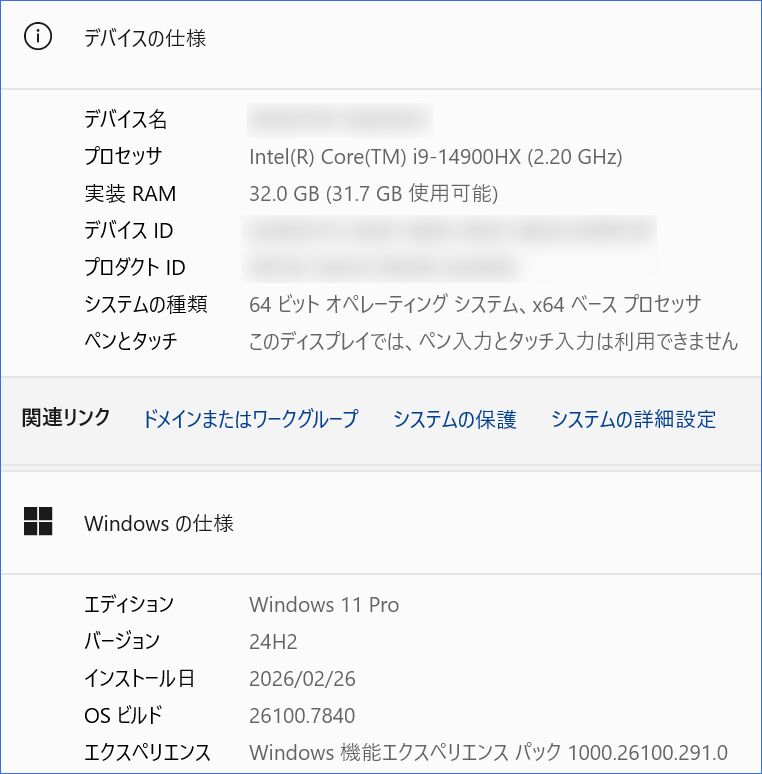762x774 pixels.
Task: Click the 実装 RAM value 32.0 GB
Action: [x=373, y=194]
